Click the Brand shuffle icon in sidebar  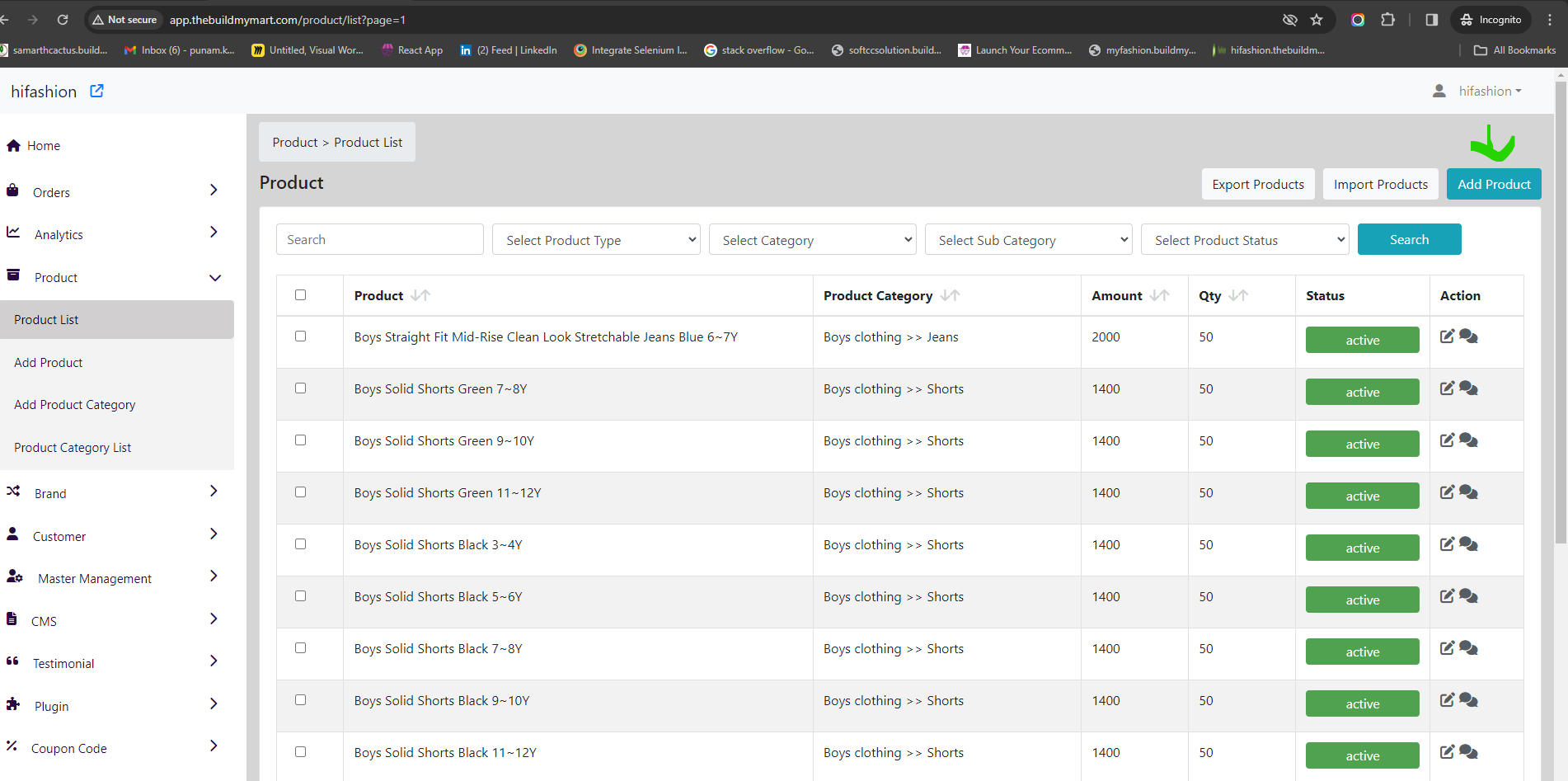click(13, 492)
